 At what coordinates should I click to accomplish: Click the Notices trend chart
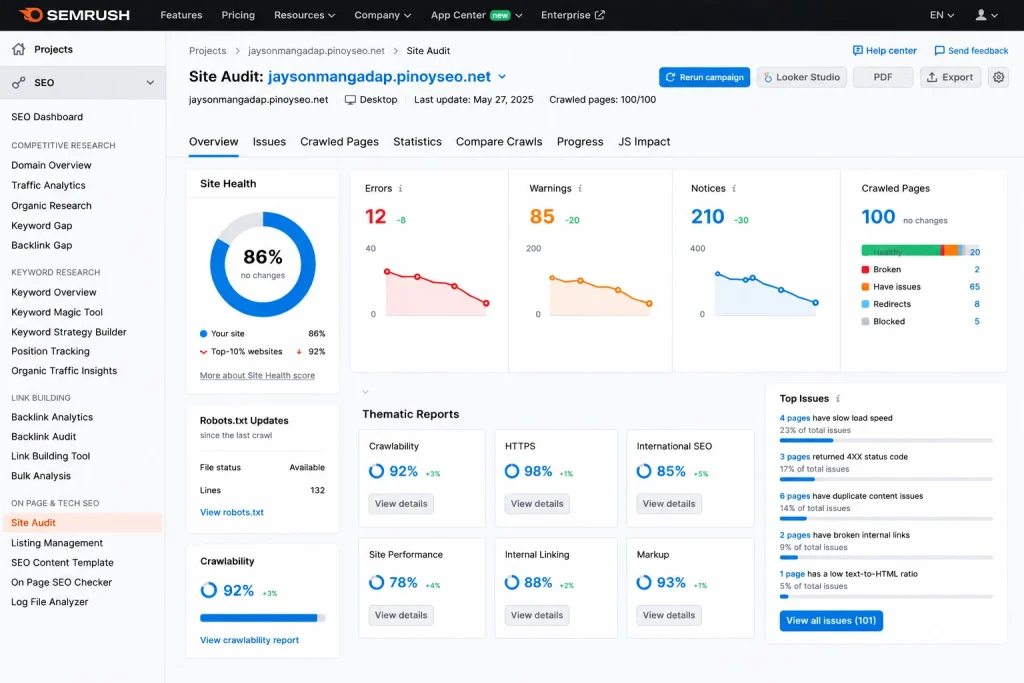pos(766,293)
